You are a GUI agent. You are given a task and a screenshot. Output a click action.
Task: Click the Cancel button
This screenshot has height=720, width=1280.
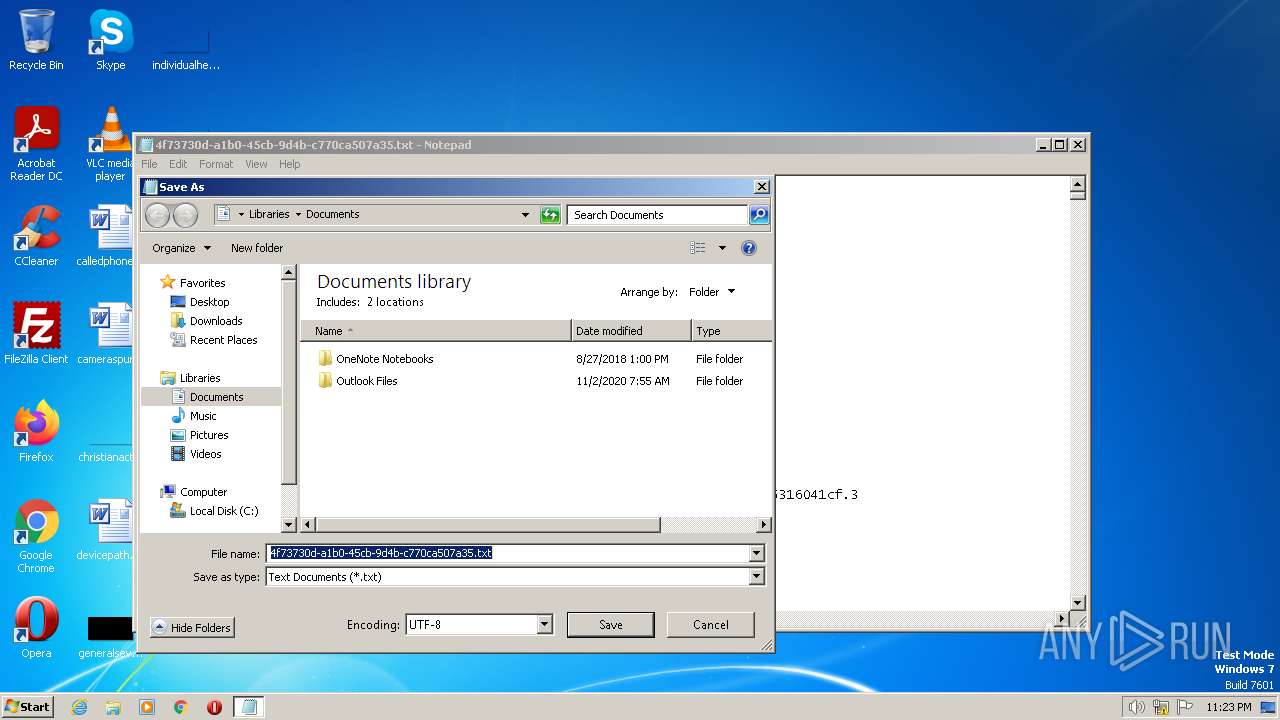pyautogui.click(x=711, y=625)
